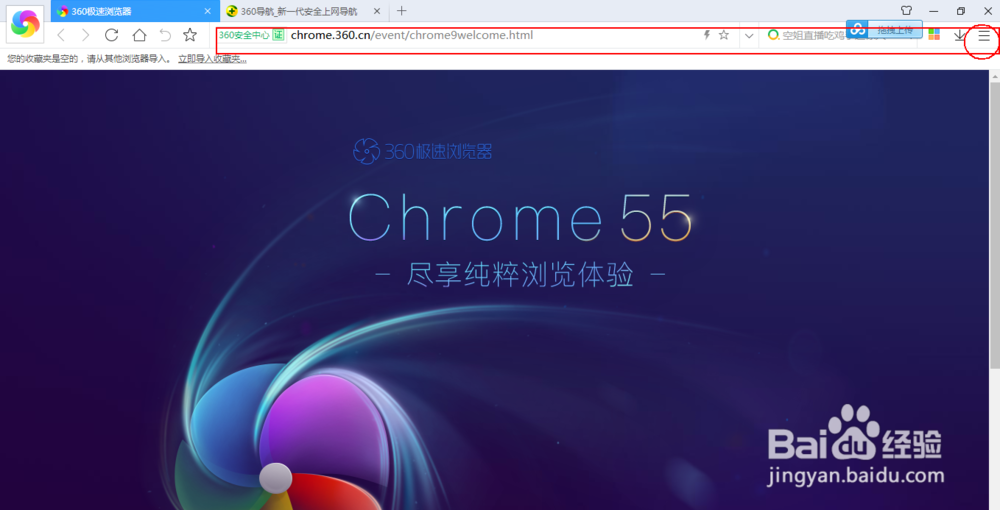Viewport: 1000px width, 510px height.
Task: Switch to the 360极速浏览器 tab
Action: pyautogui.click(x=134, y=11)
